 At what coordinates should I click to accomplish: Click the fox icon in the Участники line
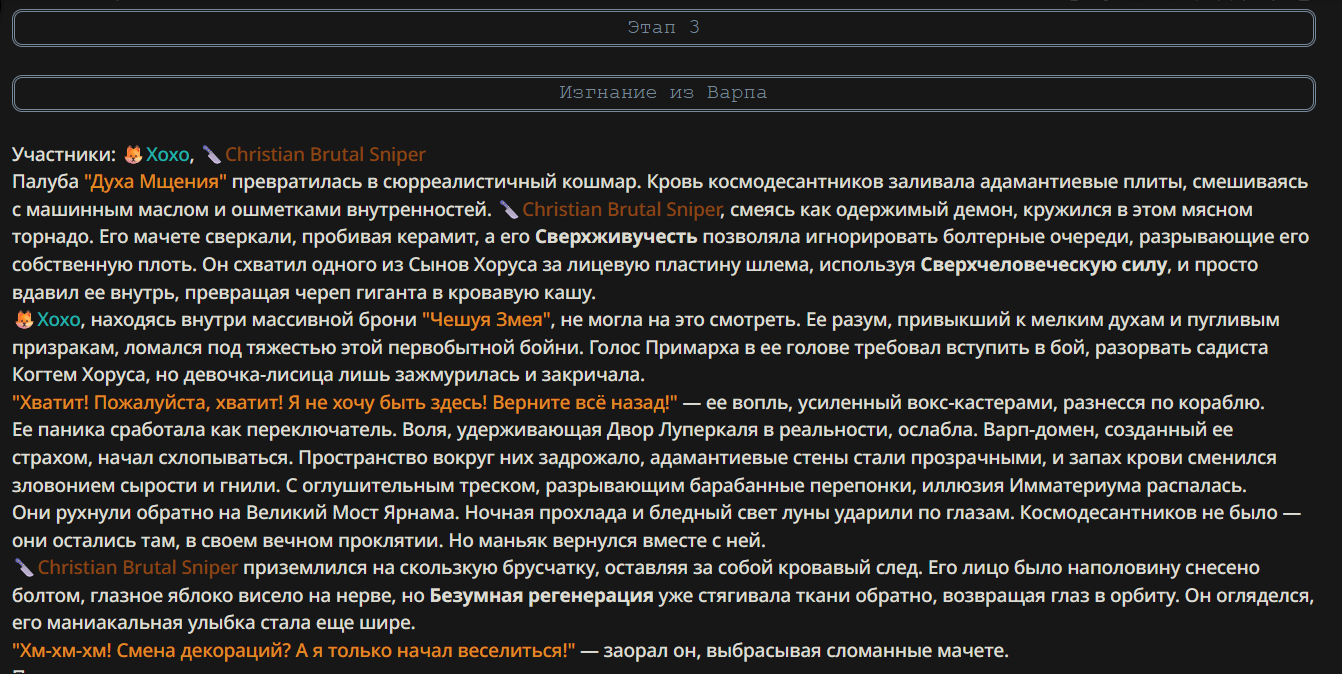point(133,155)
